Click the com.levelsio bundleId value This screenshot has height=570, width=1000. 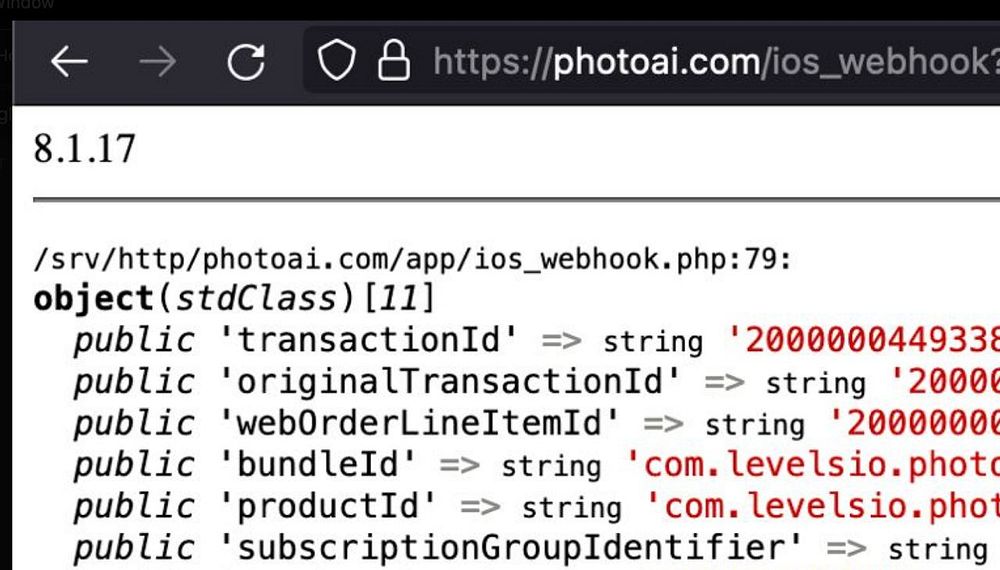pos(812,465)
